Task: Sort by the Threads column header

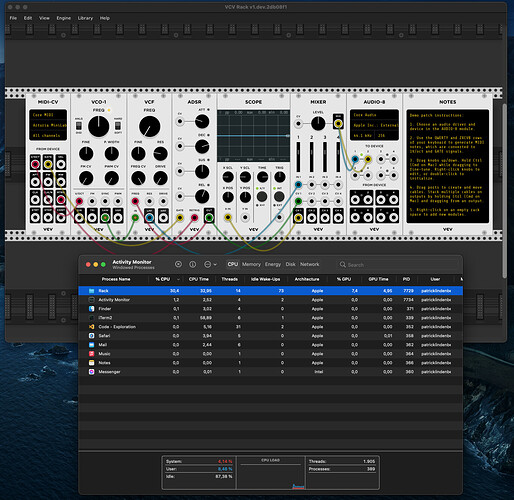Action: pyautogui.click(x=230, y=279)
